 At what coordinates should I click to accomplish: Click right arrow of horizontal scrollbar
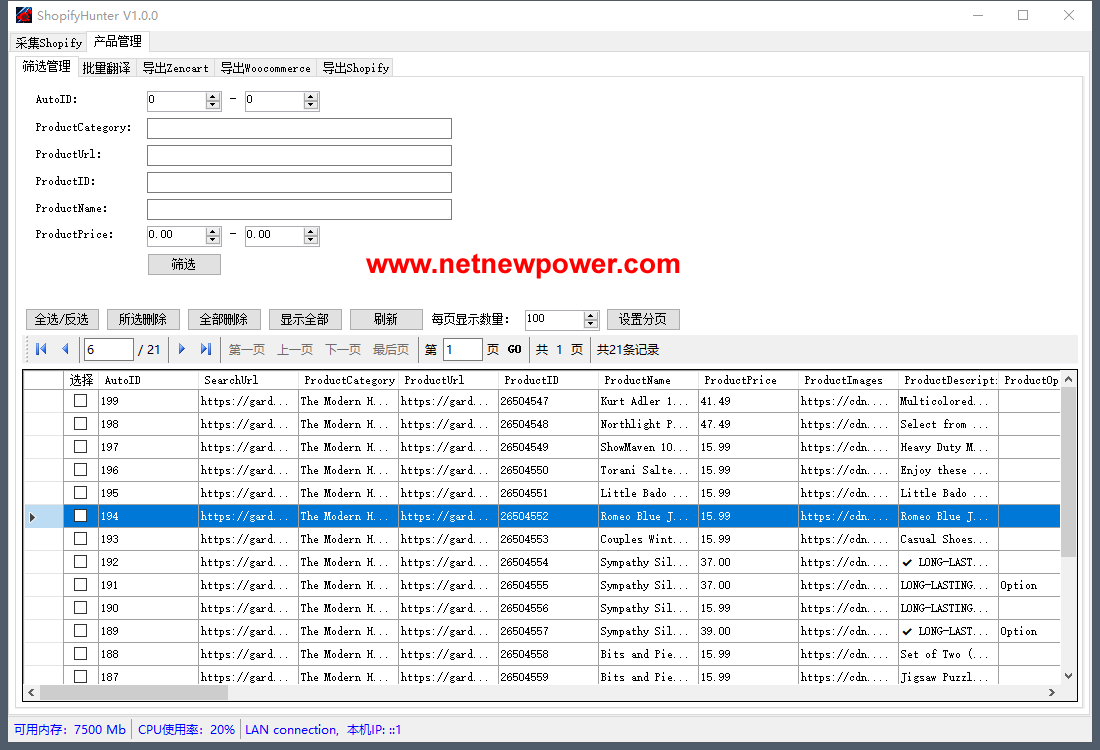click(1051, 692)
